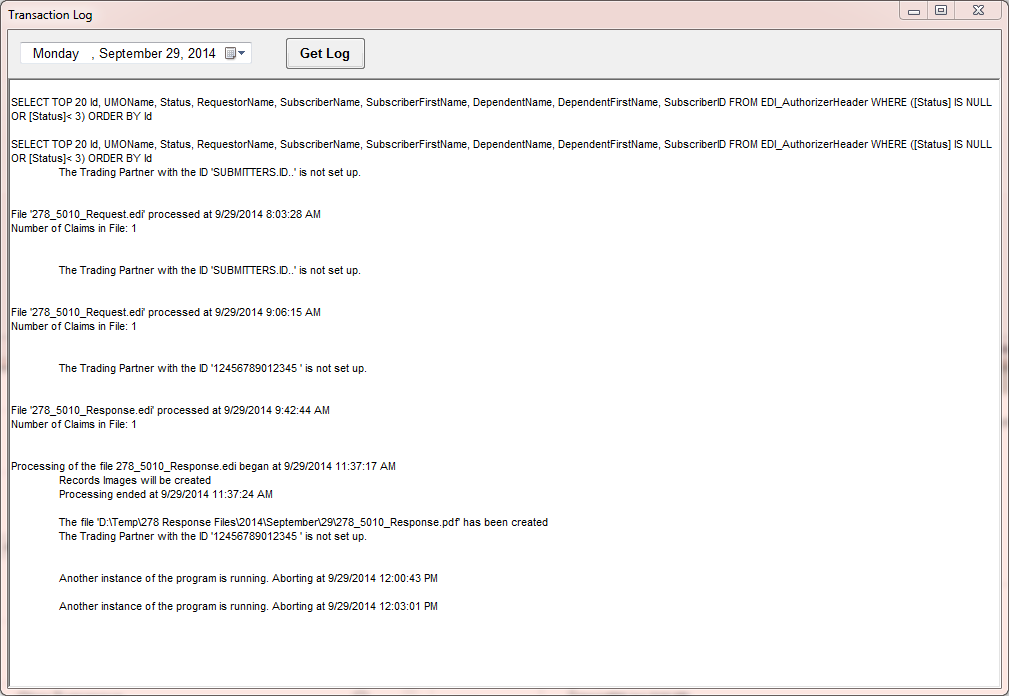
Task: Click the 278_5010_Response.edi processed at 9:42:44 line
Action: point(170,410)
